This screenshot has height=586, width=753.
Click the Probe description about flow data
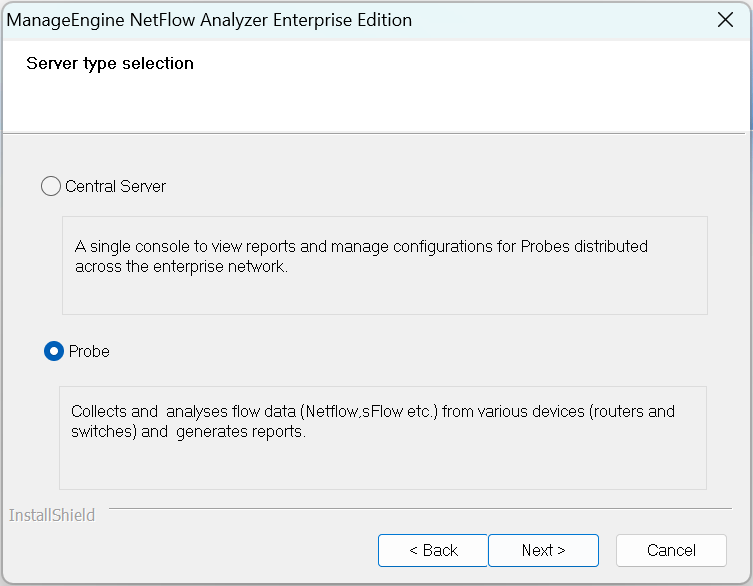(373, 421)
